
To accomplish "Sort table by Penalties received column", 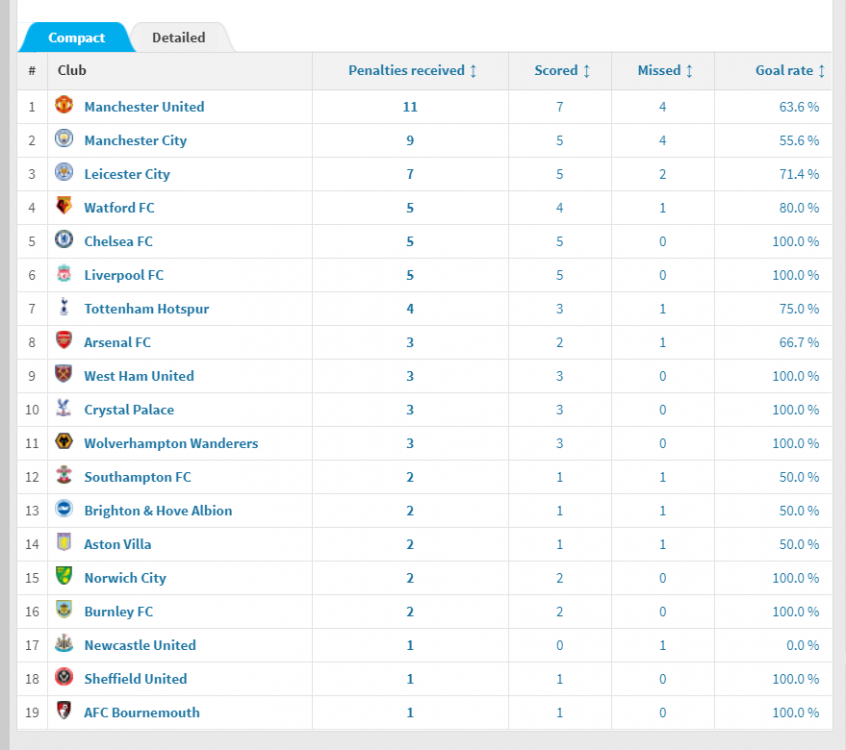I will click(412, 71).
